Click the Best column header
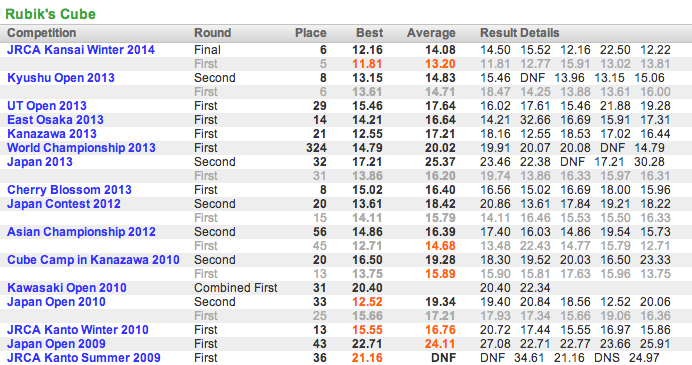The image size is (692, 365). tap(370, 33)
